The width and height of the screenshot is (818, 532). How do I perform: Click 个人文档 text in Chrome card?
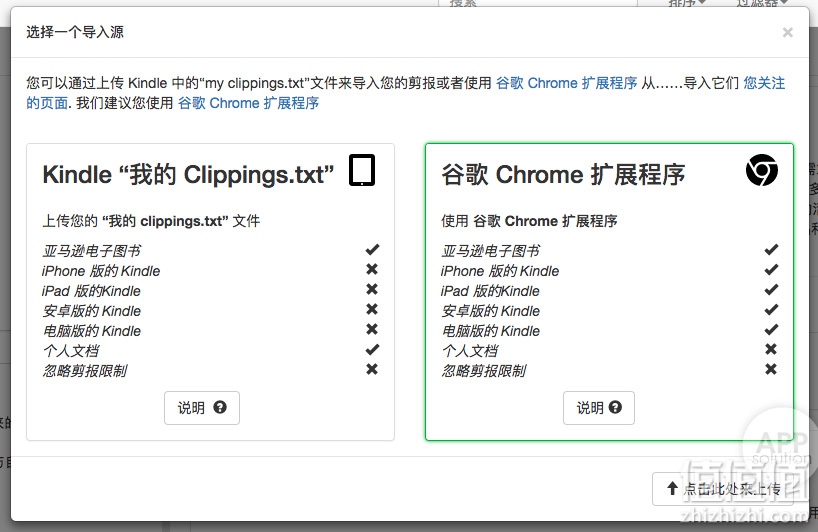(x=470, y=351)
